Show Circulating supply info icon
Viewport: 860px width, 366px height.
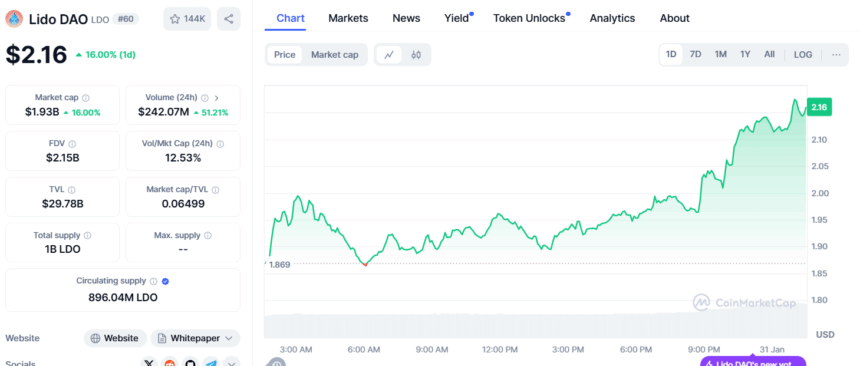pos(154,281)
